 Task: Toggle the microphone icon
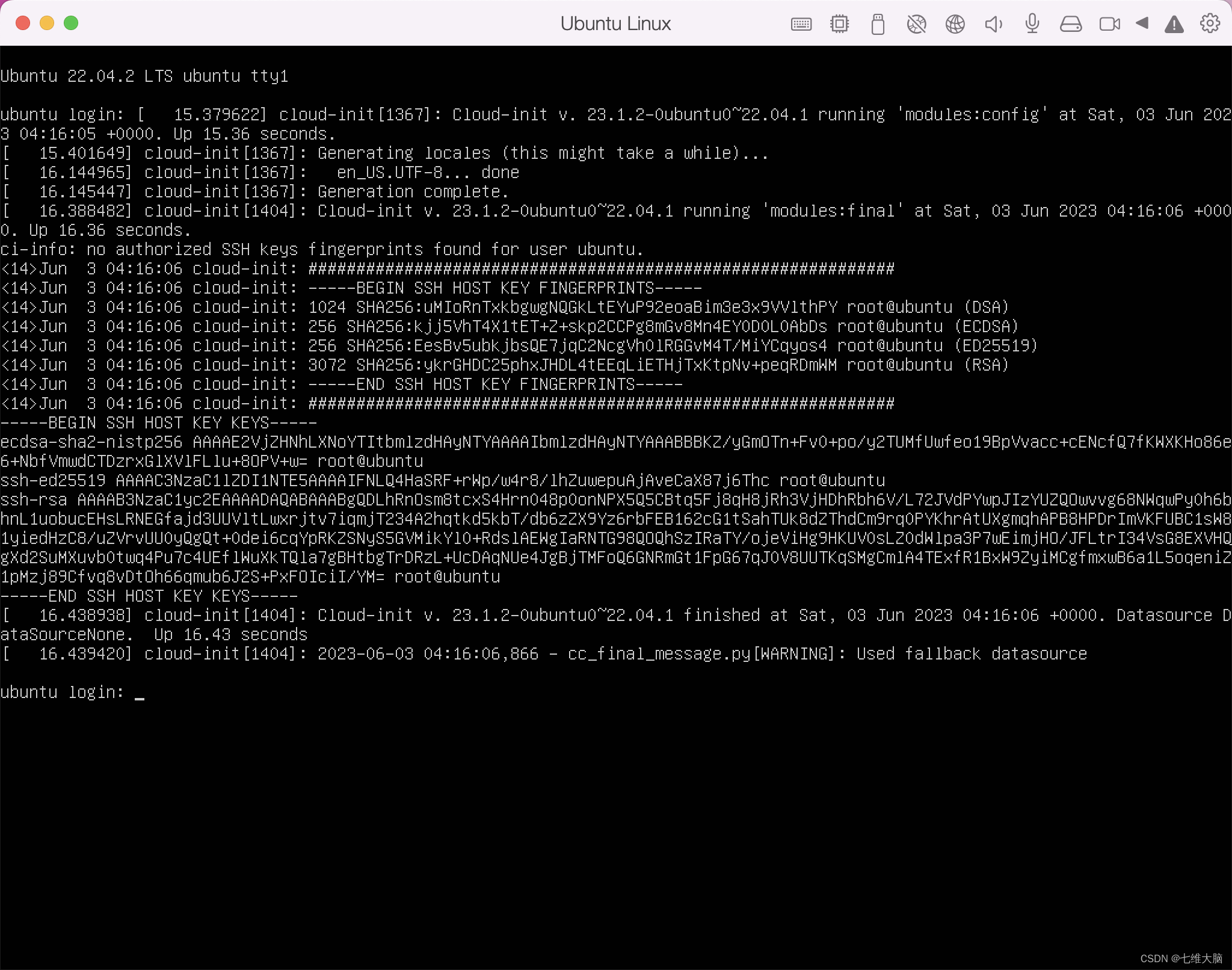(x=1032, y=24)
